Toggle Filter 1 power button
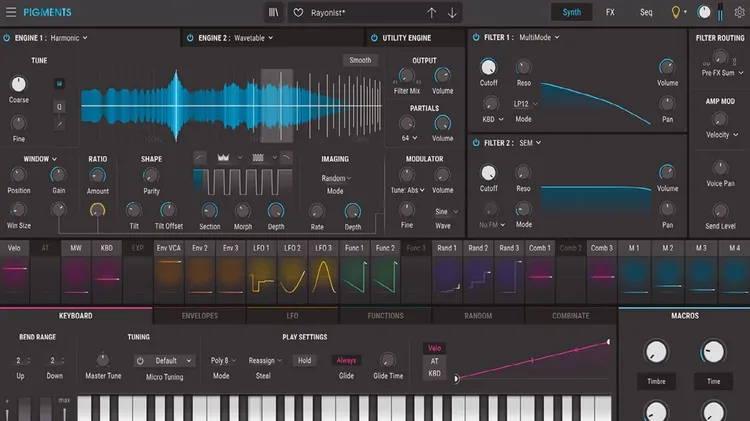The width and height of the screenshot is (750, 421). (476, 37)
